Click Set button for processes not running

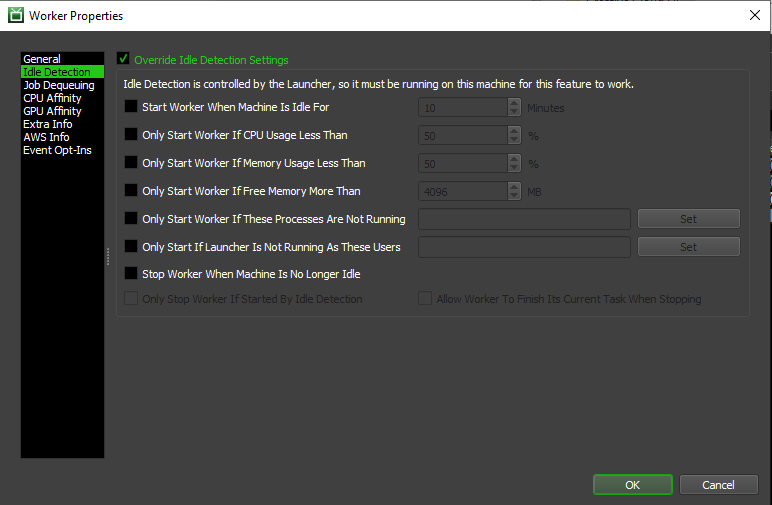click(688, 219)
